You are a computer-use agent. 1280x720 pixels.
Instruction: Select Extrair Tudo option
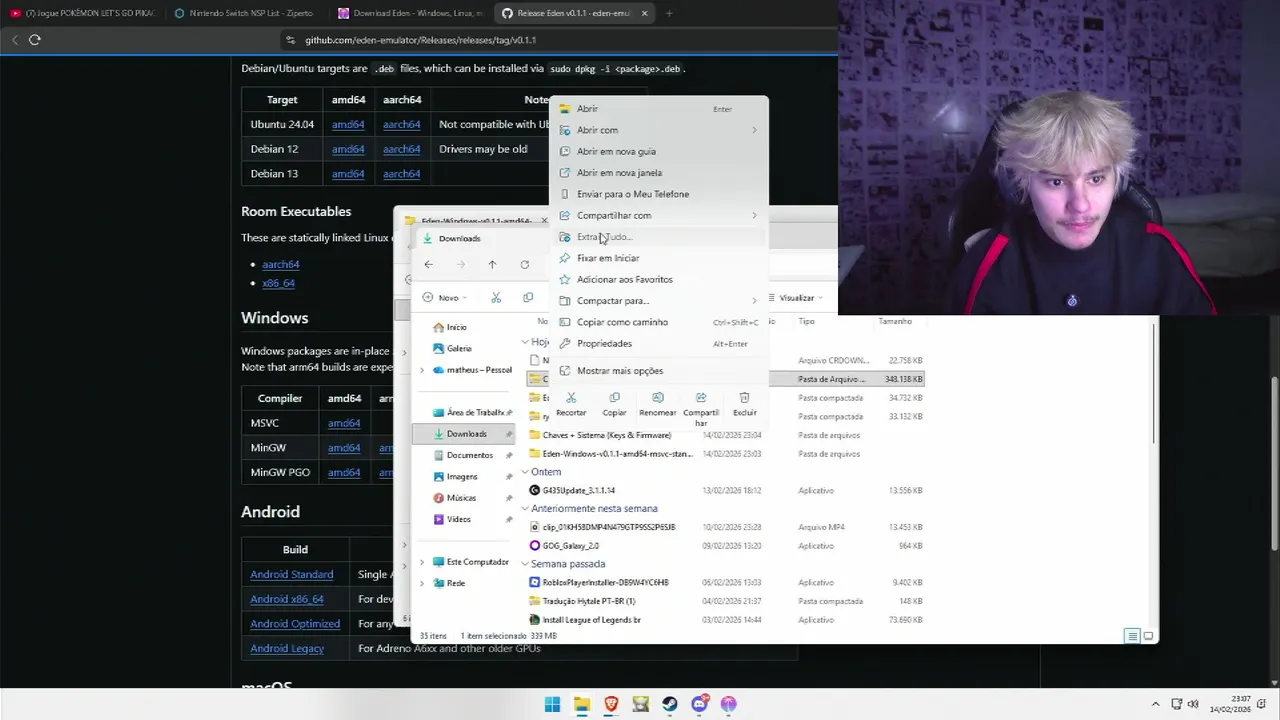658,237
